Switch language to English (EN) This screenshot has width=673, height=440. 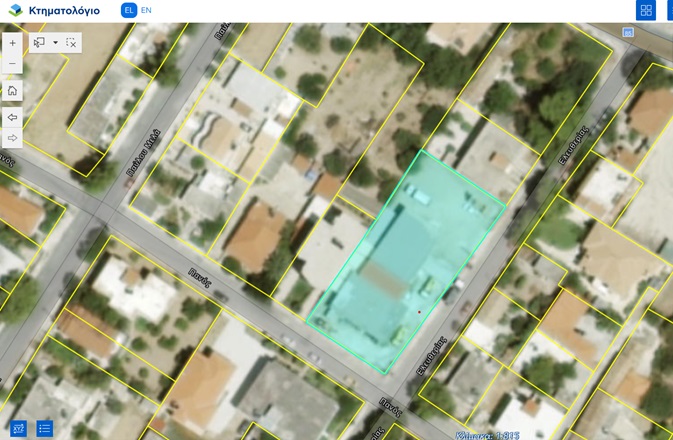(x=146, y=10)
